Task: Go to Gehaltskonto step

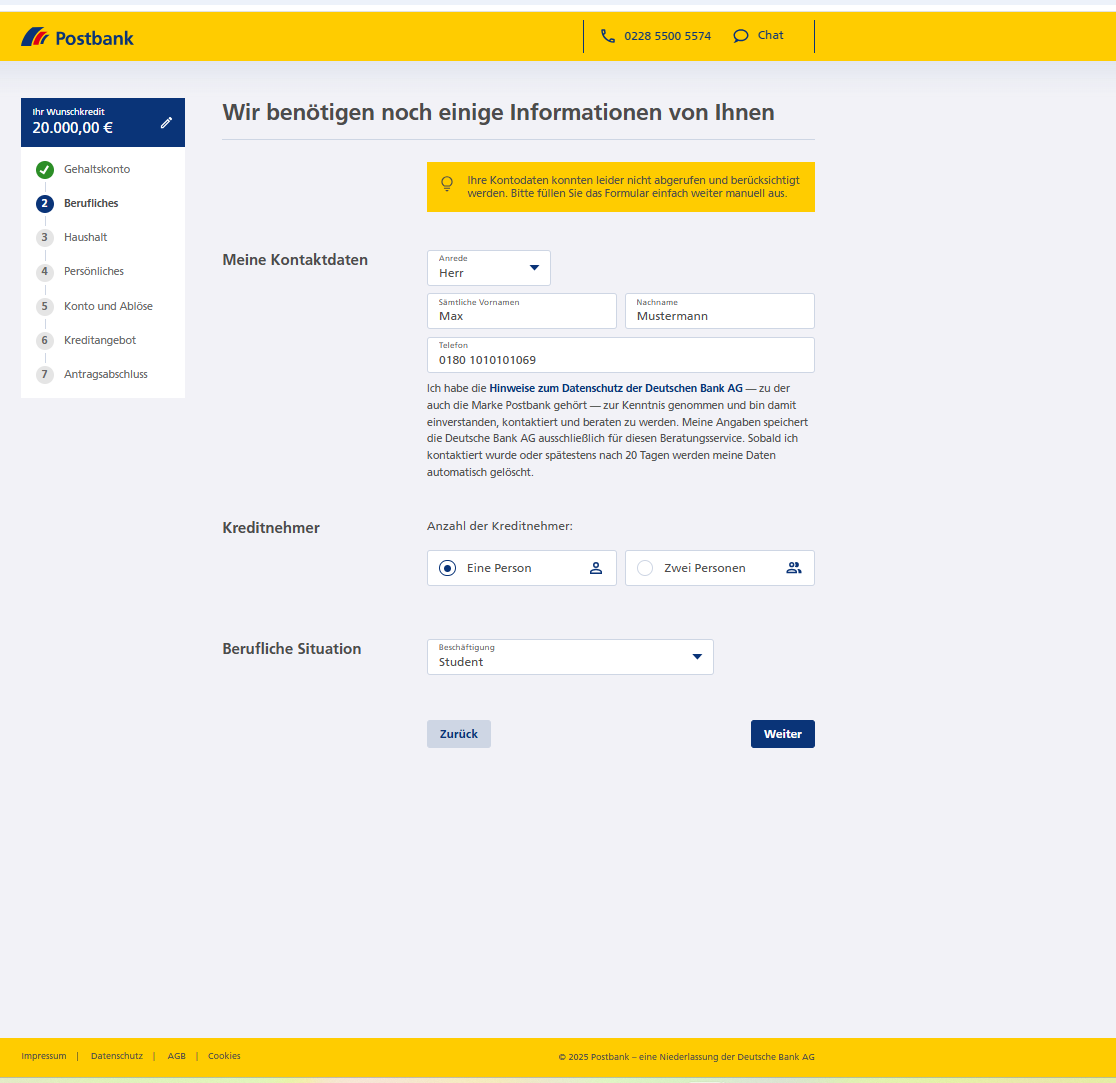Action: point(97,169)
